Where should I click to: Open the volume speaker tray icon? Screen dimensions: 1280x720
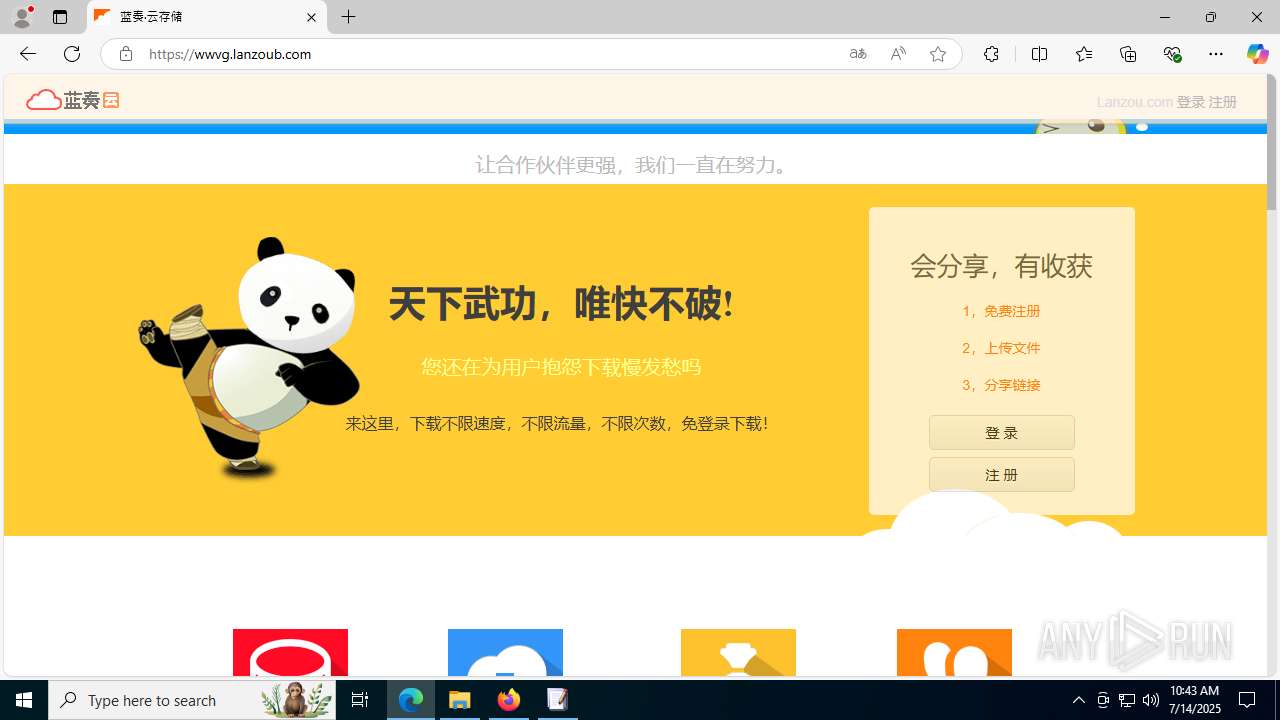coord(1151,700)
